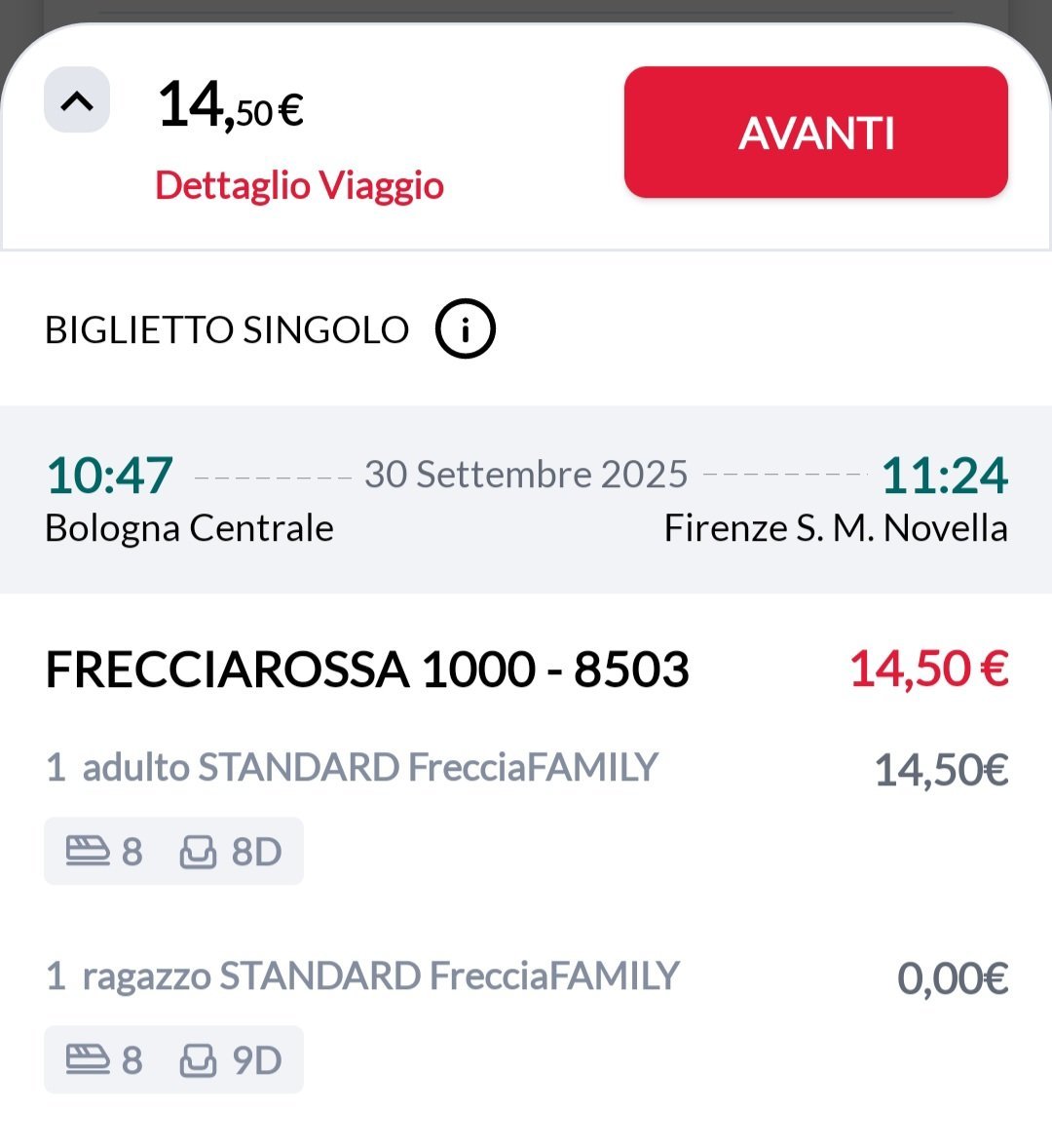Select the FRECCIAROSSA 1000 - 8503 train title
This screenshot has width=1052, height=1148.
point(367,670)
